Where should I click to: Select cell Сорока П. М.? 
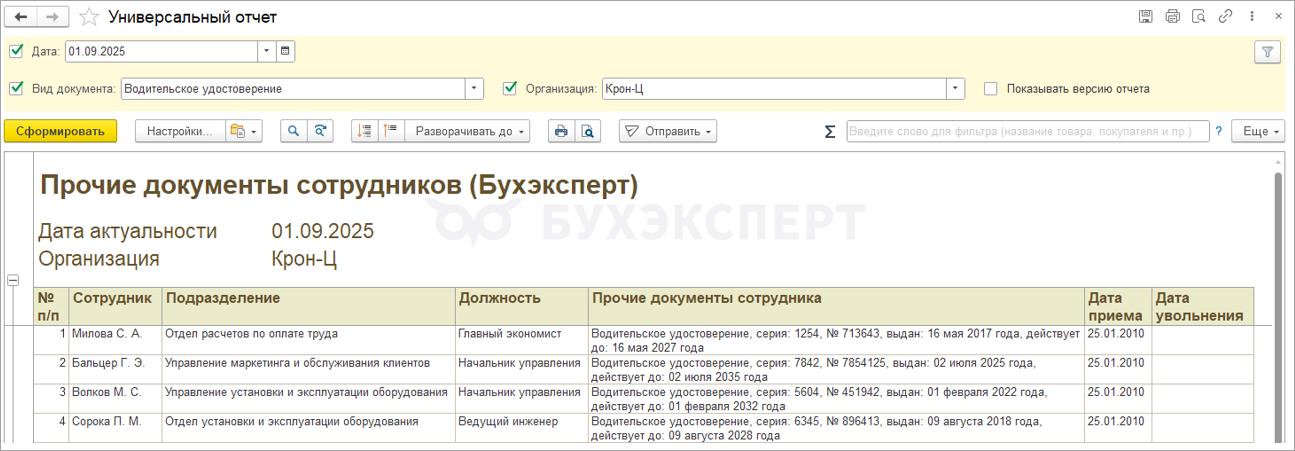[115, 427]
